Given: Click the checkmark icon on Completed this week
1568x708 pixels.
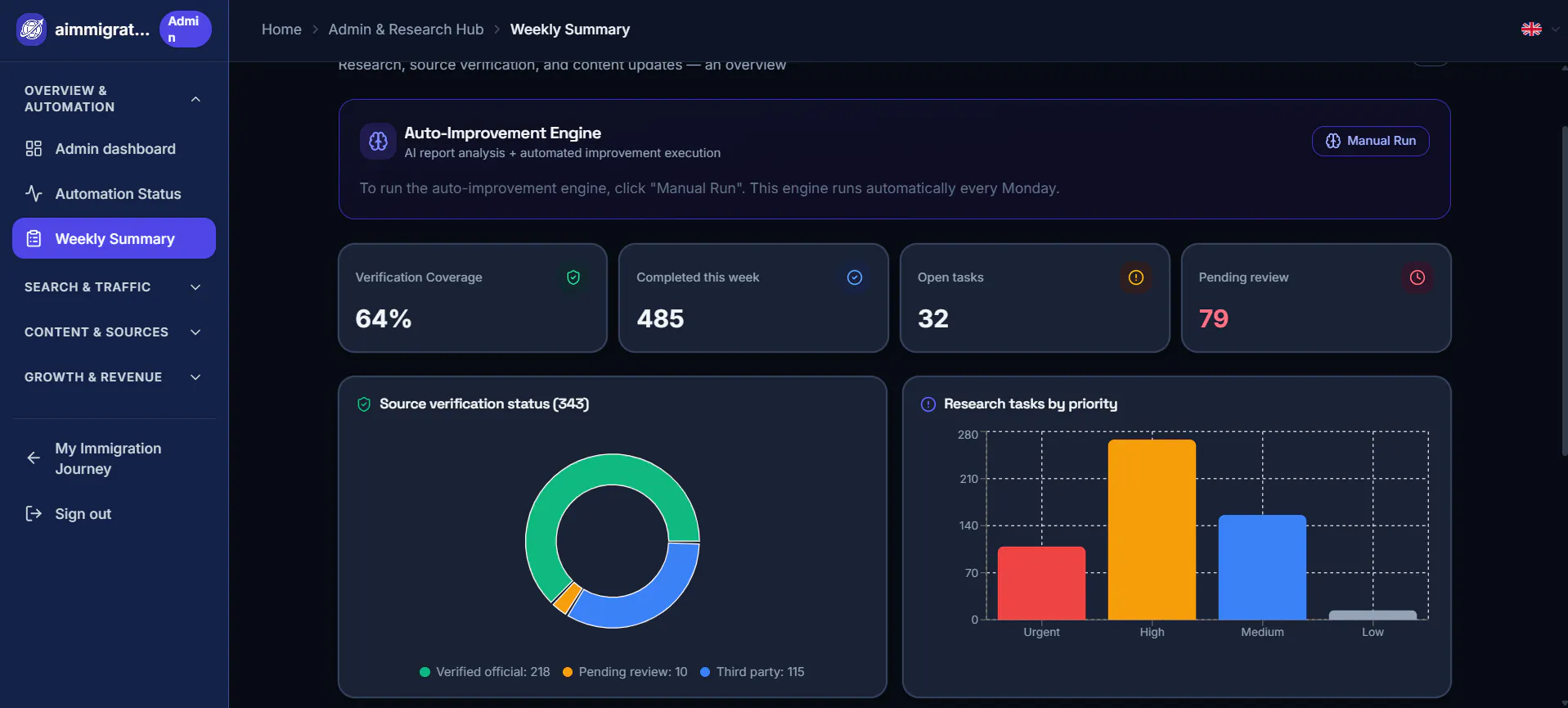Looking at the screenshot, I should (855, 277).
